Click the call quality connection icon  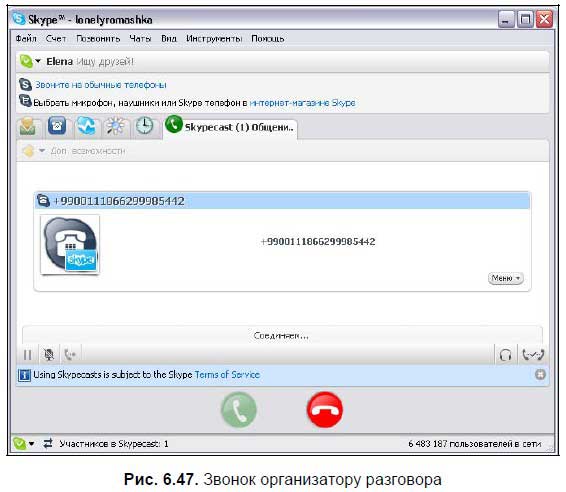(533, 355)
